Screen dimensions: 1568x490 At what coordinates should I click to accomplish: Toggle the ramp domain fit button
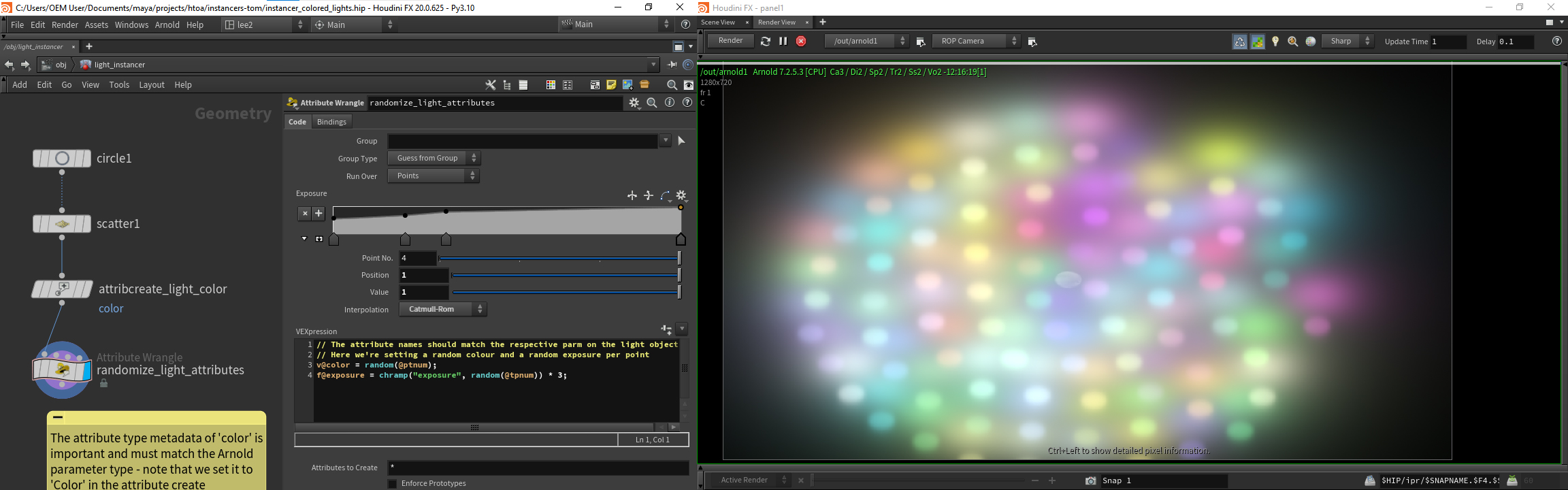(x=319, y=239)
